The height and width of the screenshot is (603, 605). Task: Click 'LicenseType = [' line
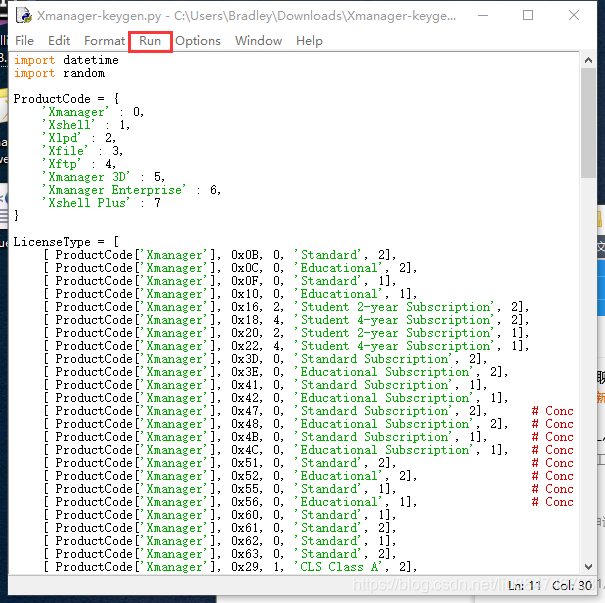[x=66, y=242]
